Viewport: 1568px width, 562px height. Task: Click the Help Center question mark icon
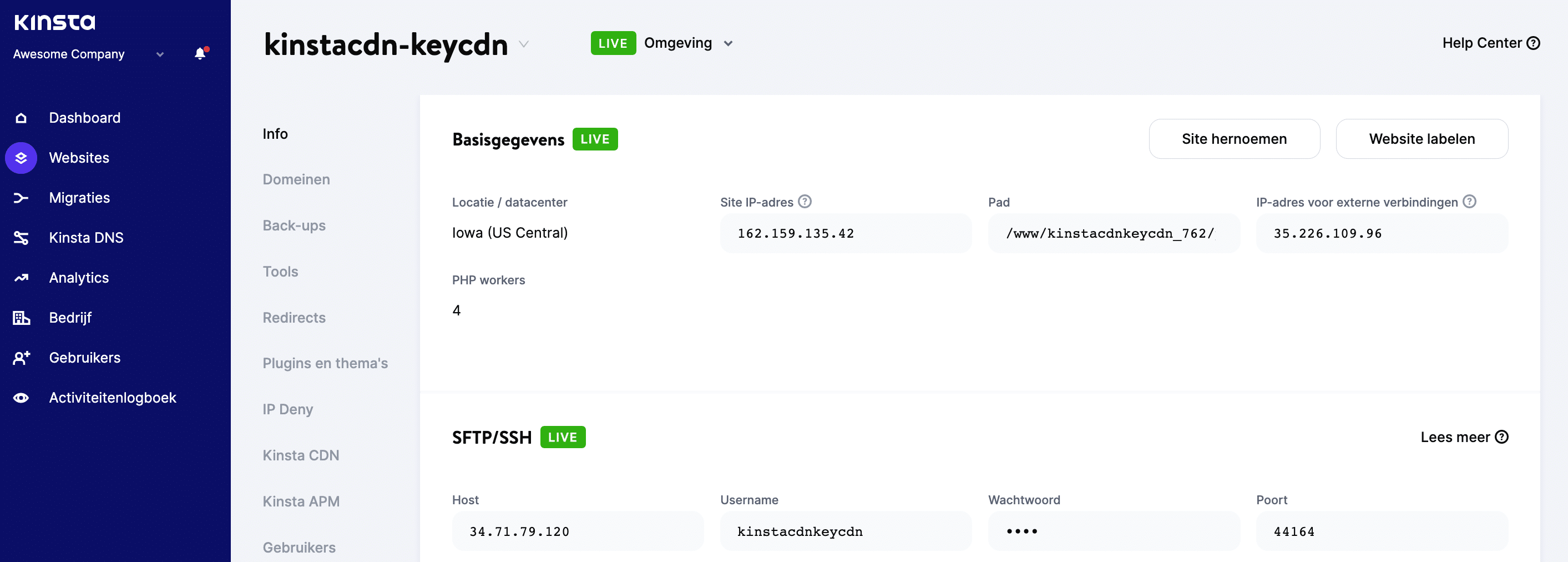click(x=1535, y=43)
